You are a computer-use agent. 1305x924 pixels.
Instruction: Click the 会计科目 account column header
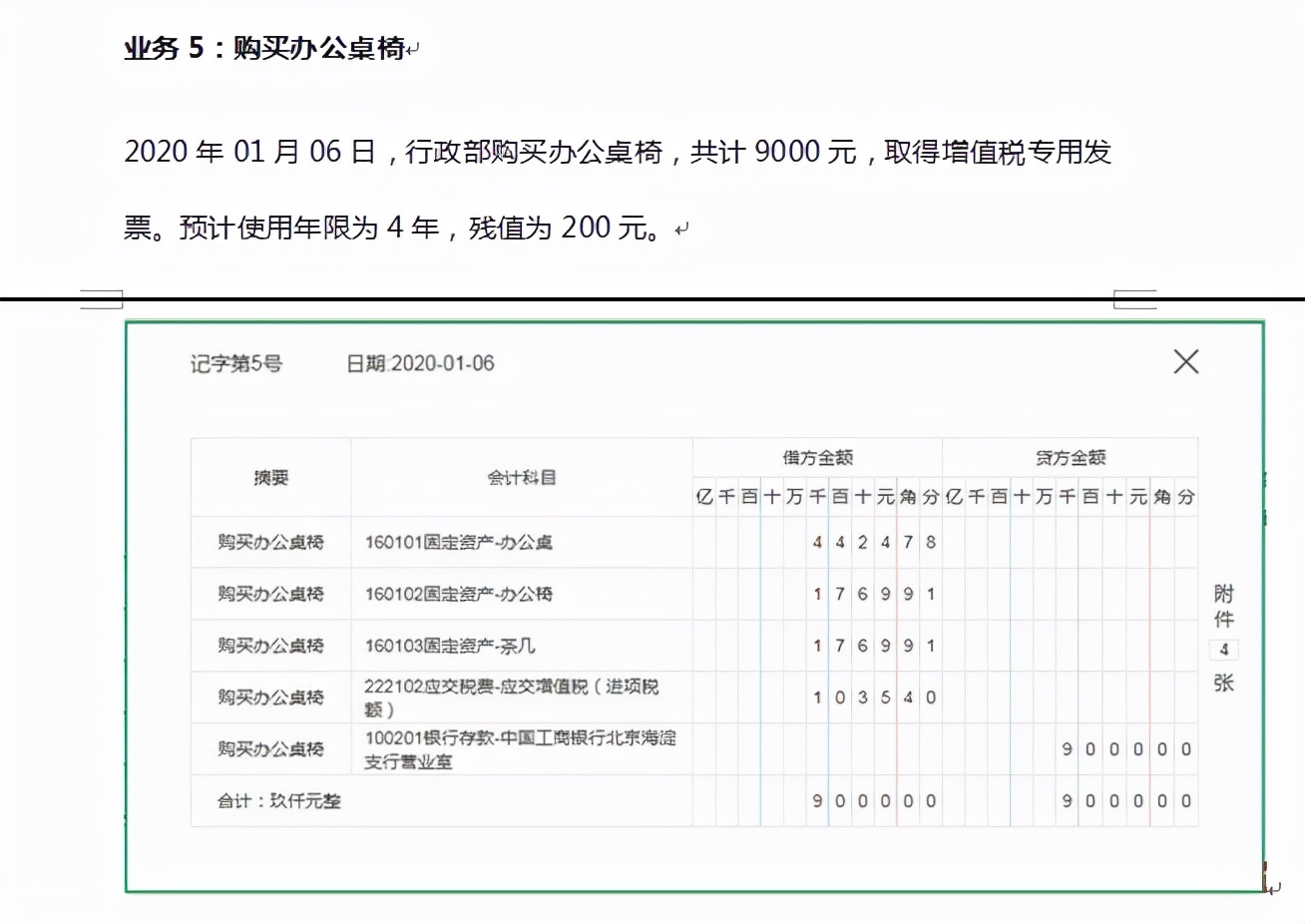(x=521, y=477)
